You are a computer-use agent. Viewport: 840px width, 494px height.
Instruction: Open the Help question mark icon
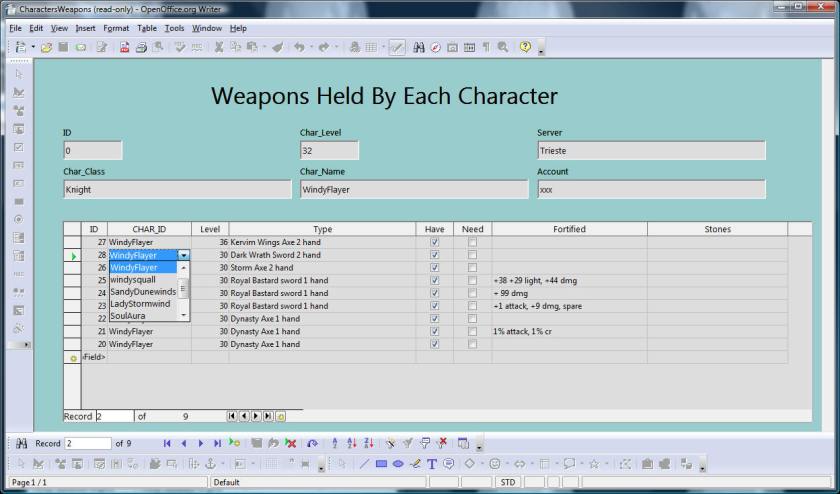pyautogui.click(x=525, y=47)
